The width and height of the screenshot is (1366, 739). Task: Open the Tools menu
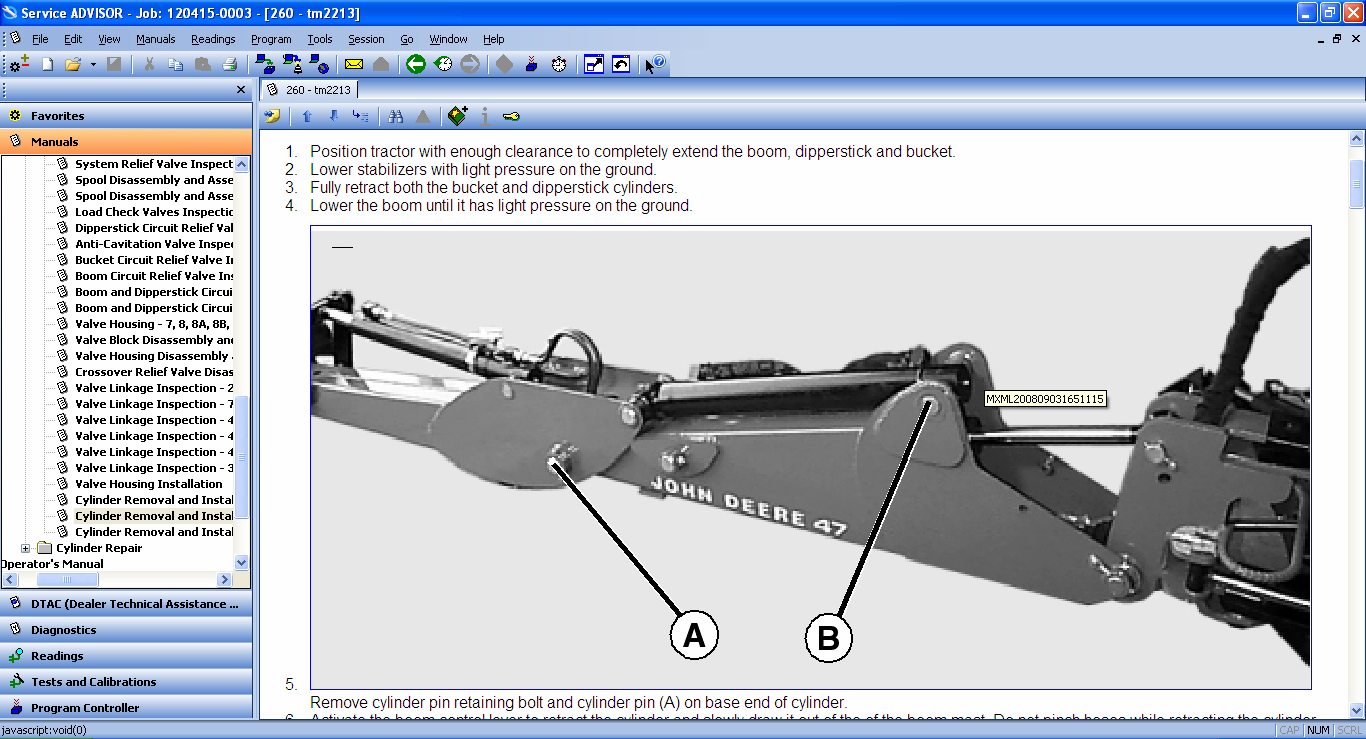tap(320, 39)
